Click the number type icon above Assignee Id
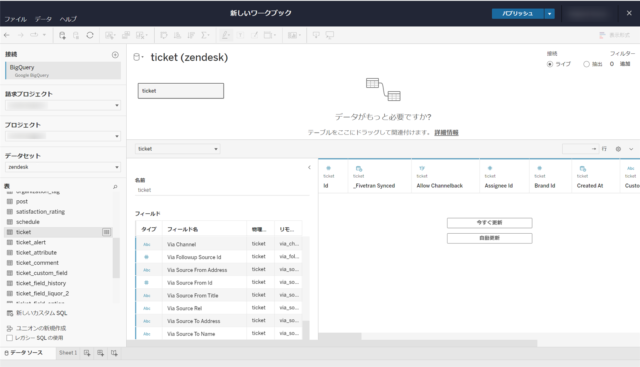This screenshot has height=367, width=640. 490,168
